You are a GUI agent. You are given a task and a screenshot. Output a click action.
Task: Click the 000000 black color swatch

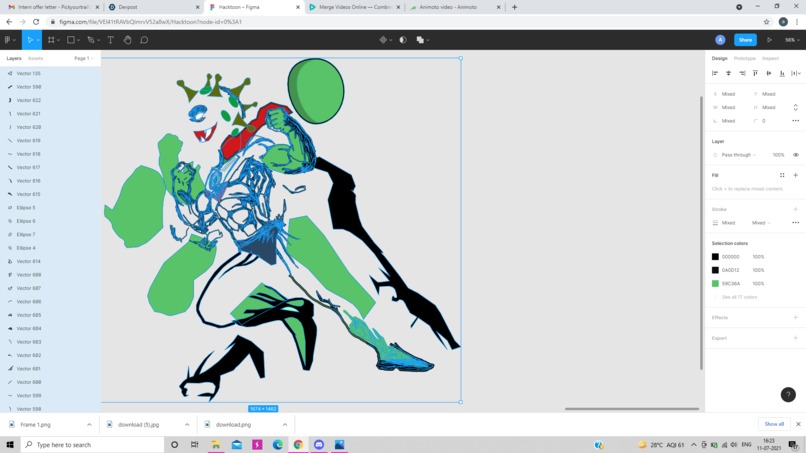(715, 257)
